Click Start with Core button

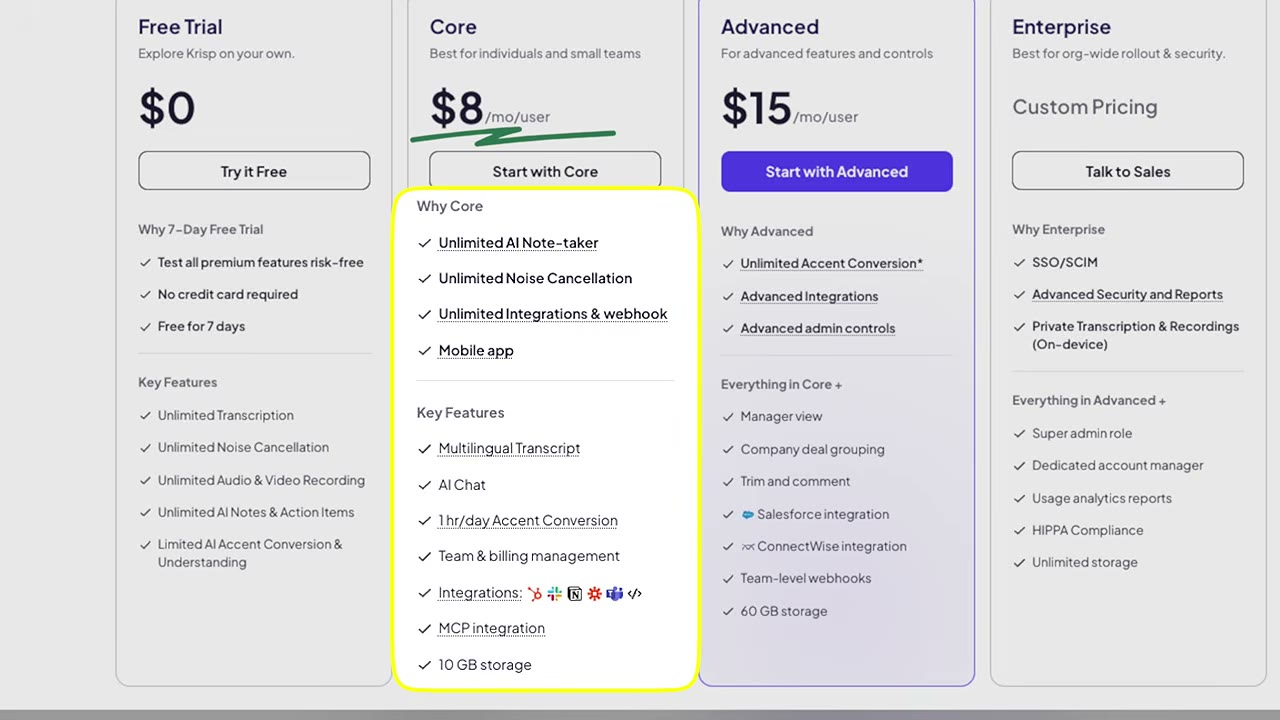[545, 171]
